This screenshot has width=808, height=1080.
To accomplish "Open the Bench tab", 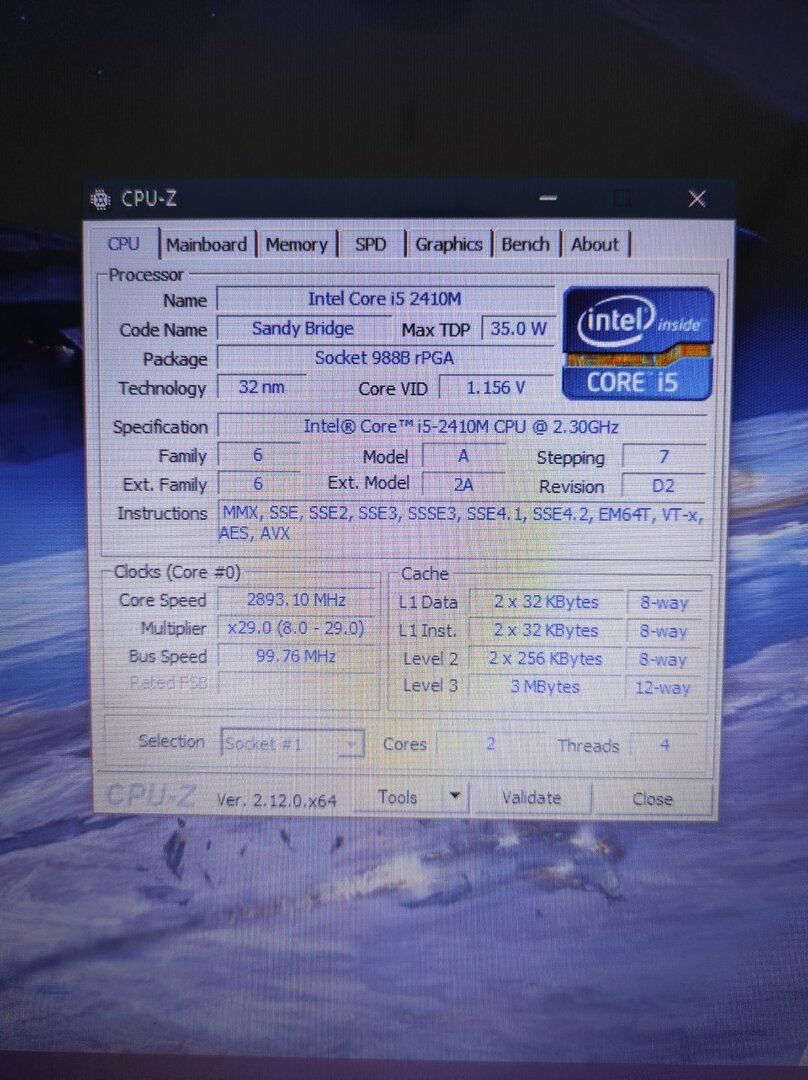I will pos(526,245).
